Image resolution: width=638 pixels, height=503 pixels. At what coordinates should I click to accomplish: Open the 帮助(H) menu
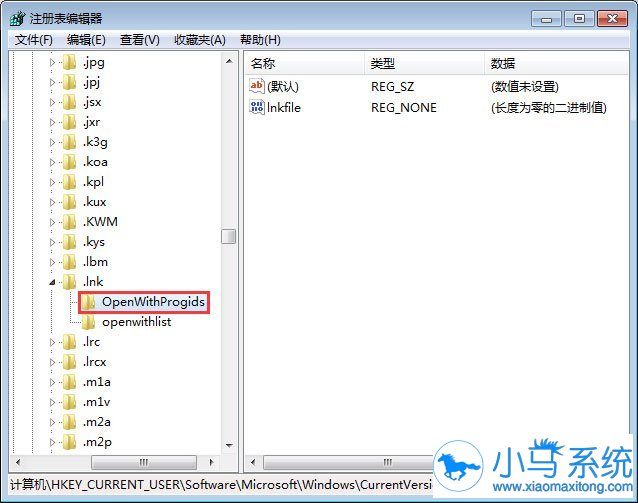point(260,40)
